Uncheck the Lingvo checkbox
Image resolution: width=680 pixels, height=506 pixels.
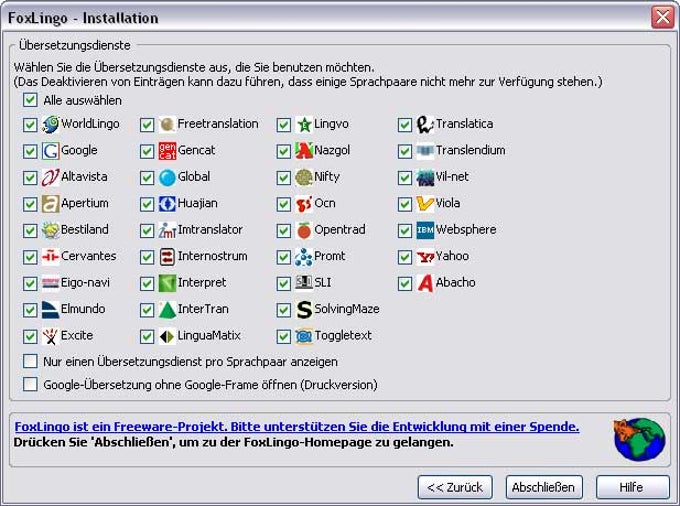284,125
